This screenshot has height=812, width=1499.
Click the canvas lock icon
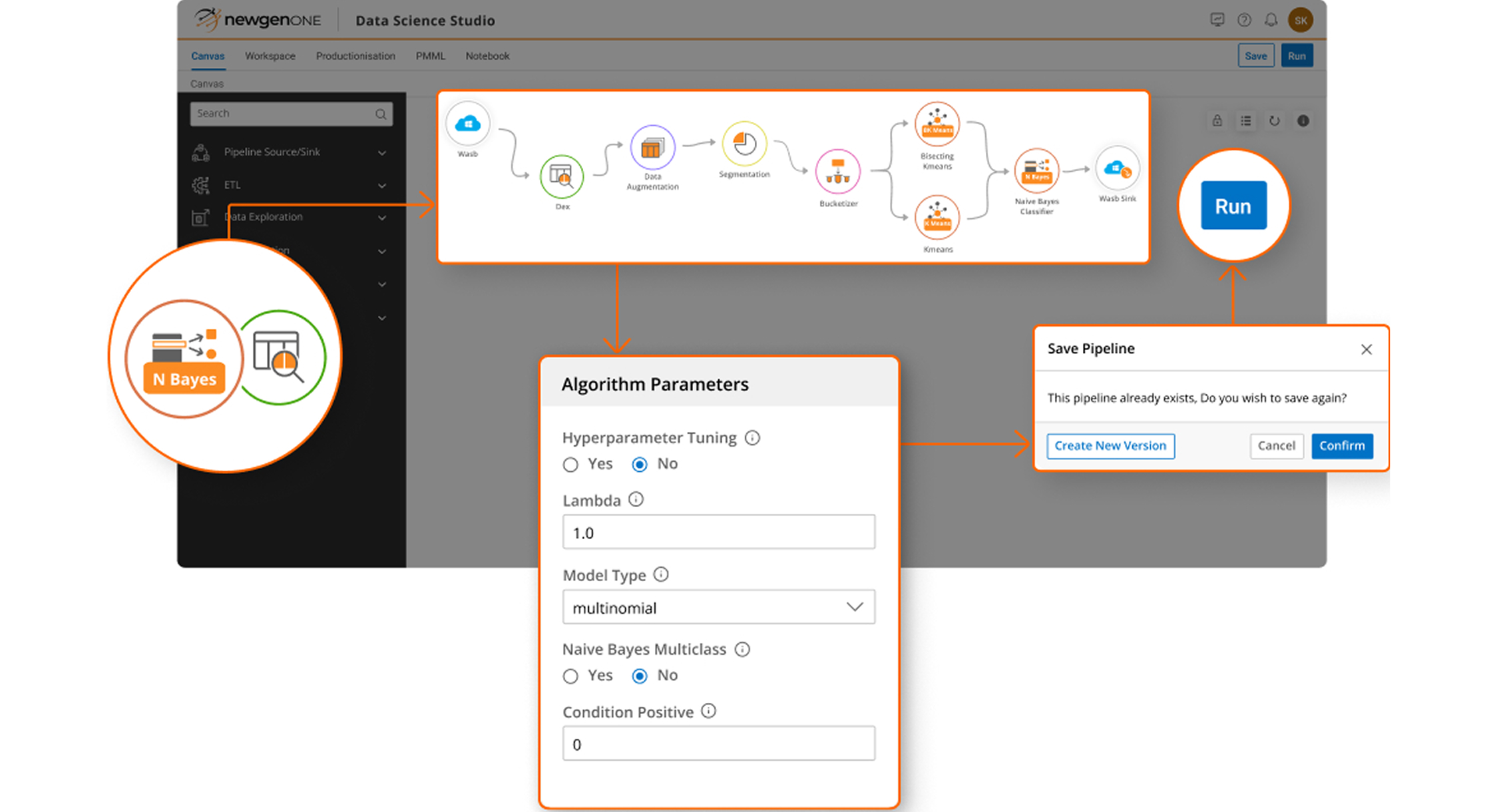point(1216,121)
